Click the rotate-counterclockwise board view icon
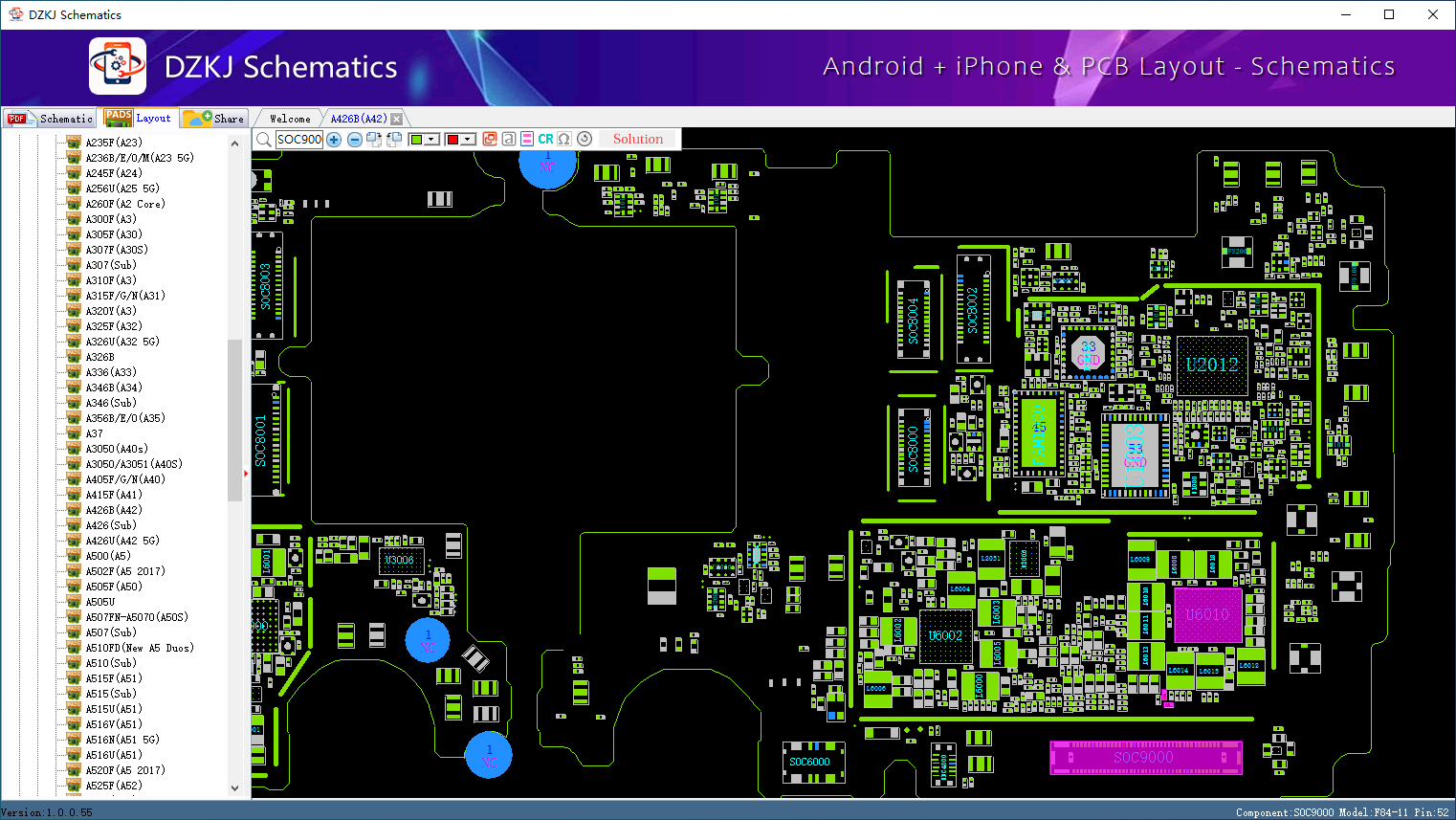The width and height of the screenshot is (1456, 820). tap(394, 140)
